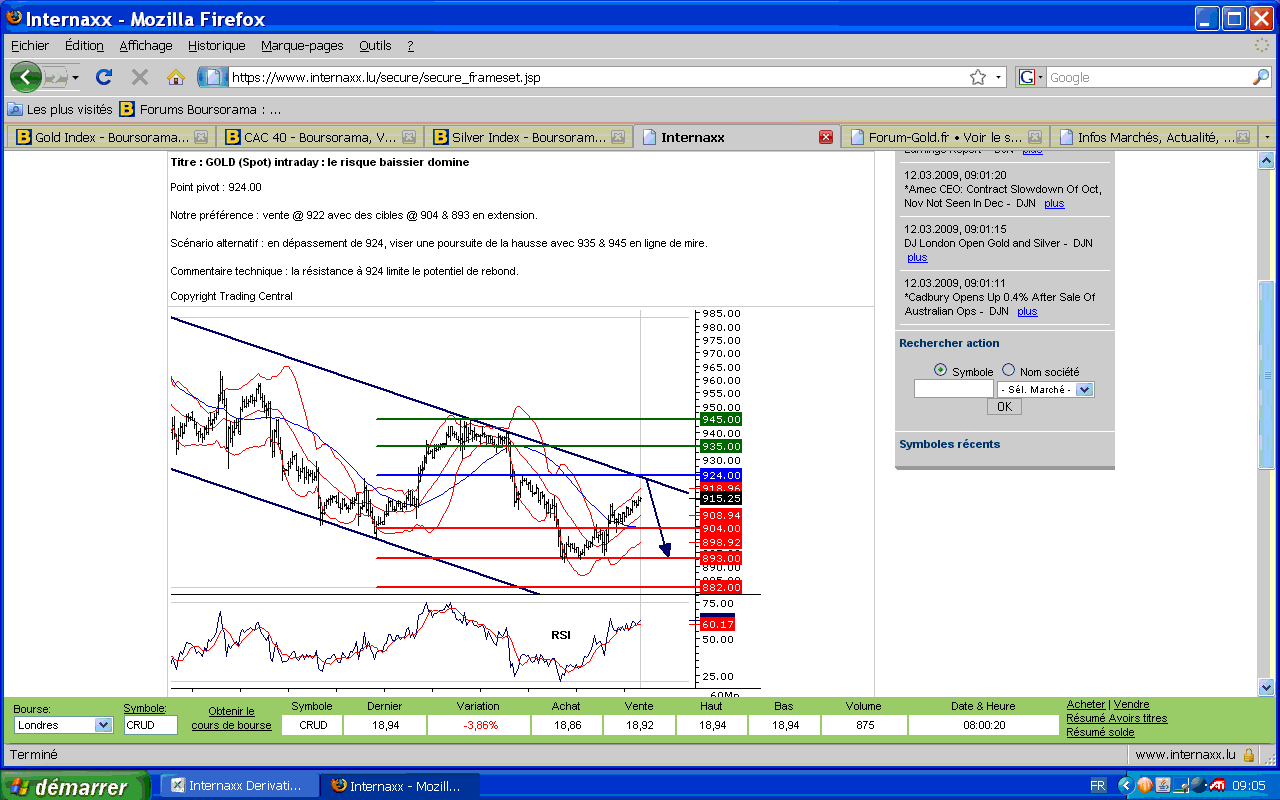This screenshot has height=800, width=1280.
Task: Open the Bourse Londres dropdown
Action: click(x=64, y=725)
